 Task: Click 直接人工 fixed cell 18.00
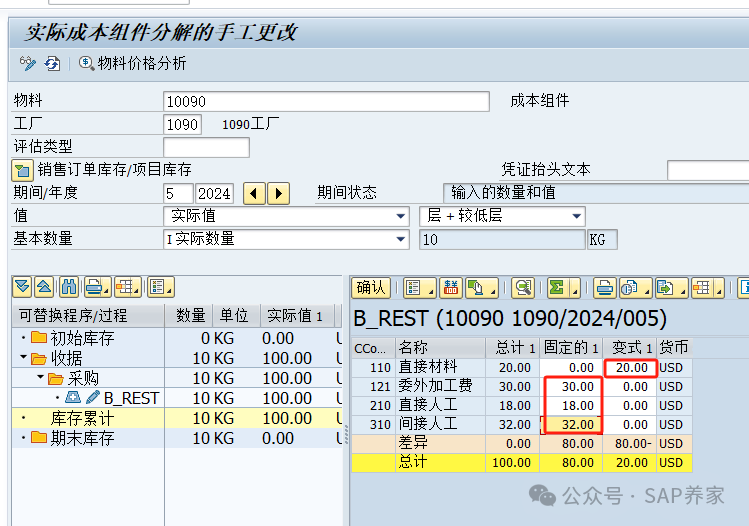[x=572, y=406]
